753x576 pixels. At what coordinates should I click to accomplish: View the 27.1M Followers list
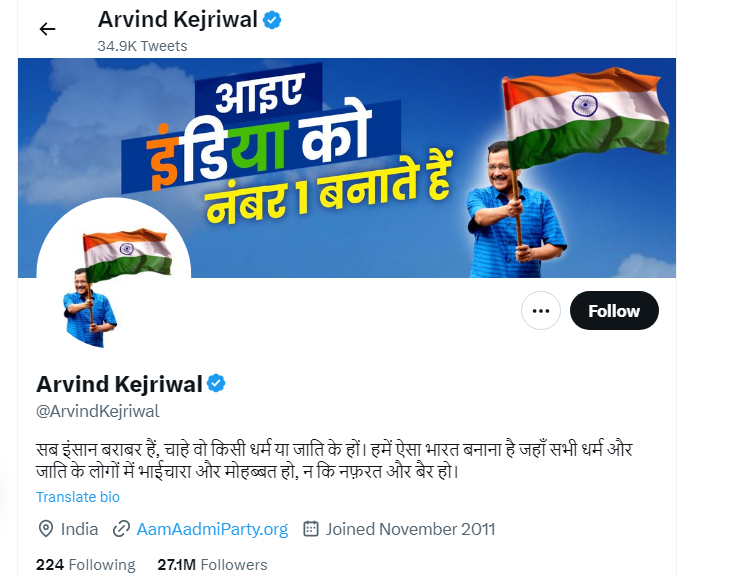pos(212,564)
